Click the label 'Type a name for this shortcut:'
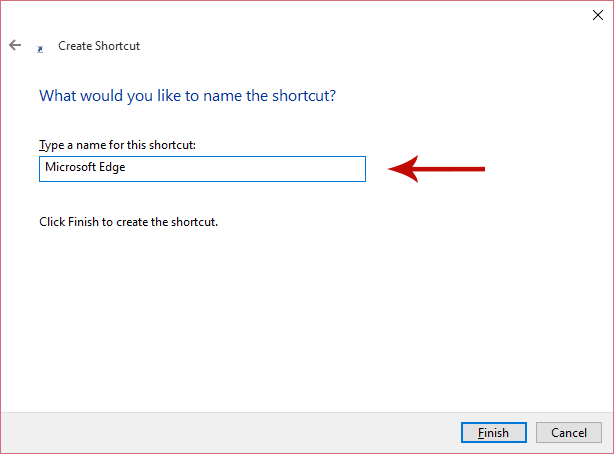Viewport: 614px width, 454px height. (117, 145)
